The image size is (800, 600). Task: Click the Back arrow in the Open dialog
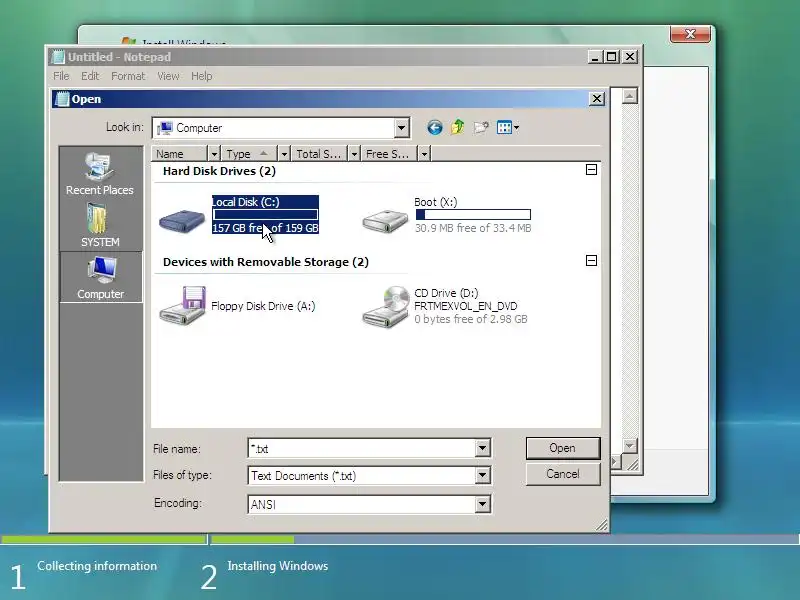[x=435, y=128]
